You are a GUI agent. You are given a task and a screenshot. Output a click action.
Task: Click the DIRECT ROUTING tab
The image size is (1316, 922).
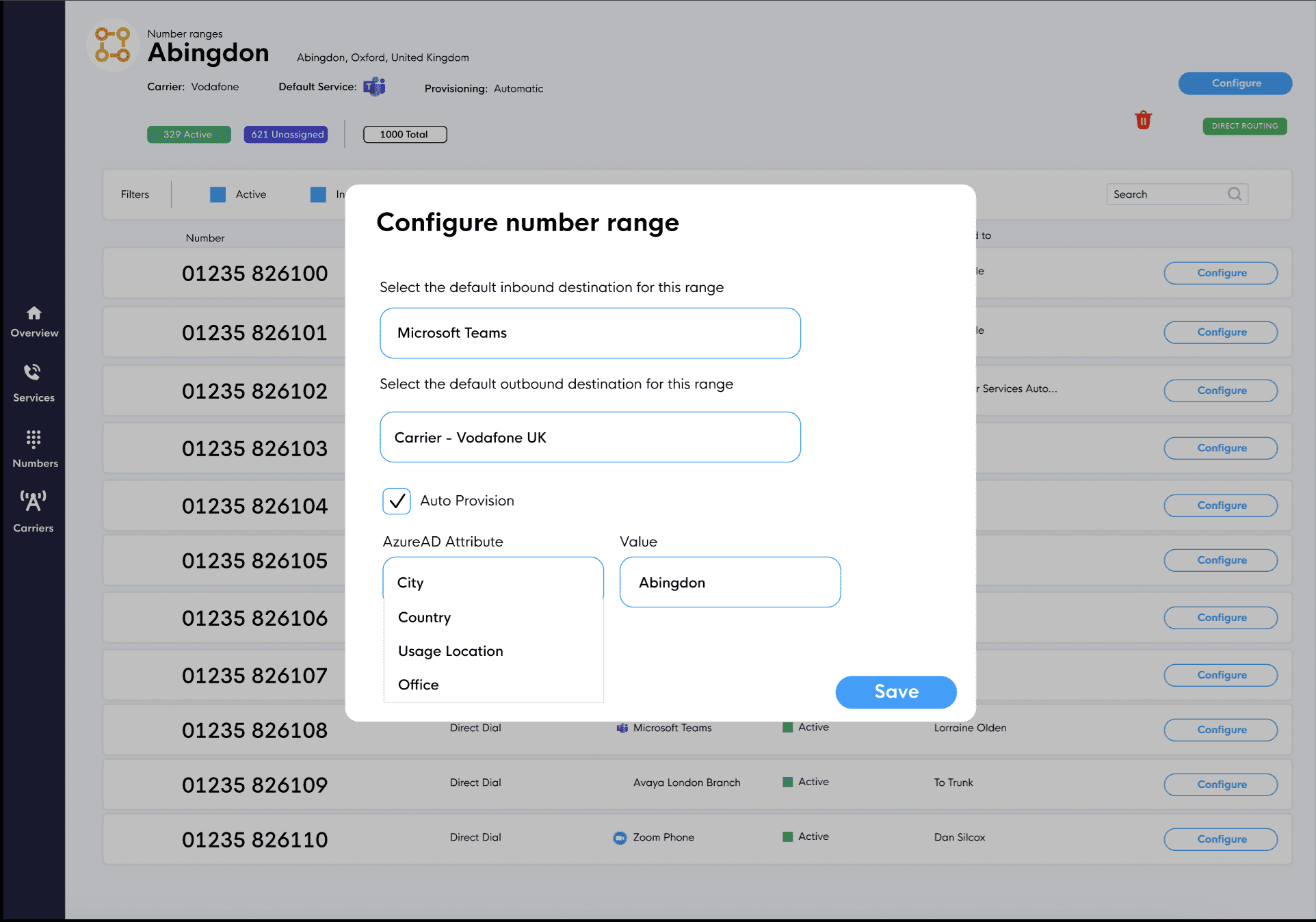tap(1244, 126)
